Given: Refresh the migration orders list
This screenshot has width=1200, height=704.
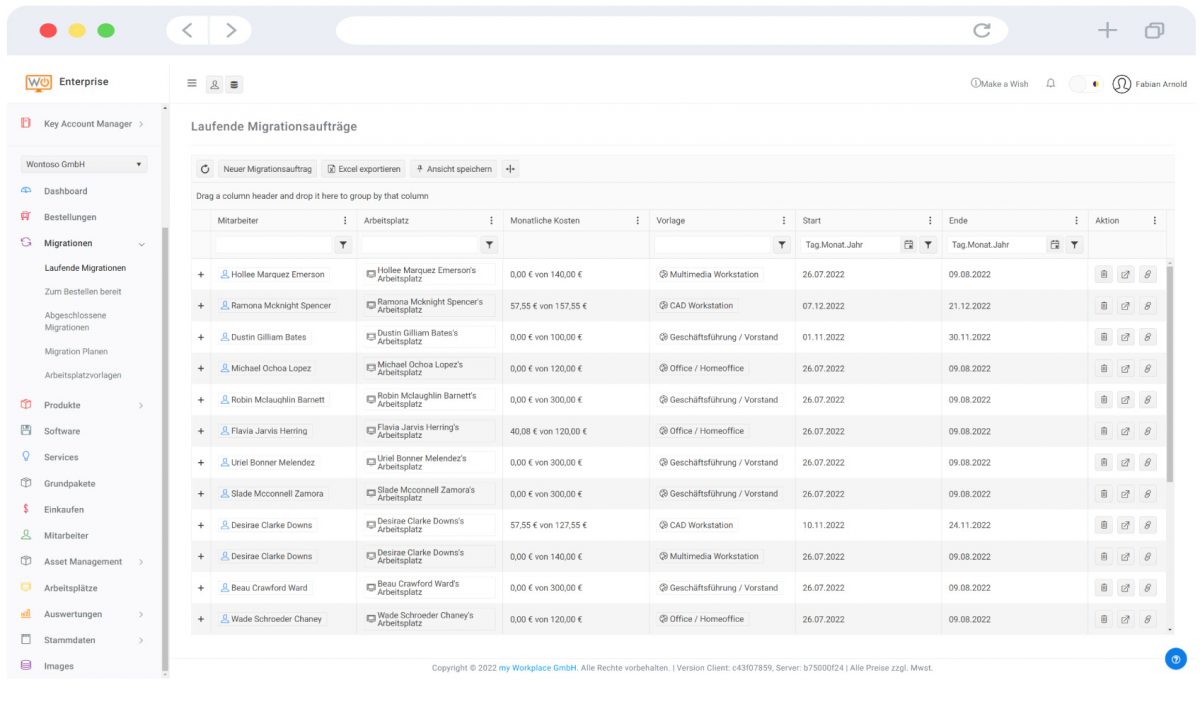Looking at the screenshot, I should (206, 168).
